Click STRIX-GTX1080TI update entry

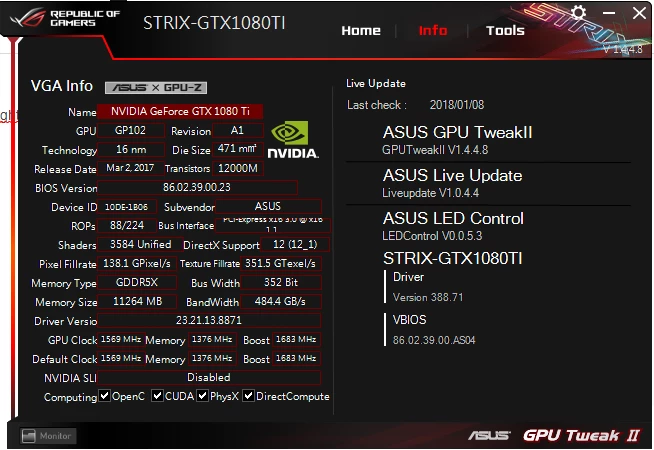click(x=453, y=259)
